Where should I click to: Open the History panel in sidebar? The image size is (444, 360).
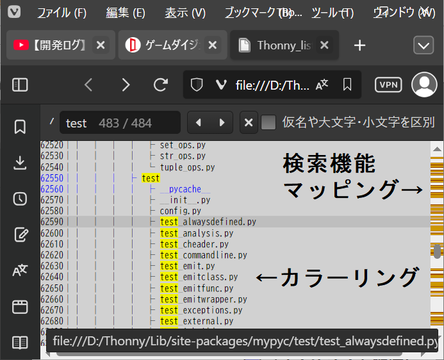point(20,199)
